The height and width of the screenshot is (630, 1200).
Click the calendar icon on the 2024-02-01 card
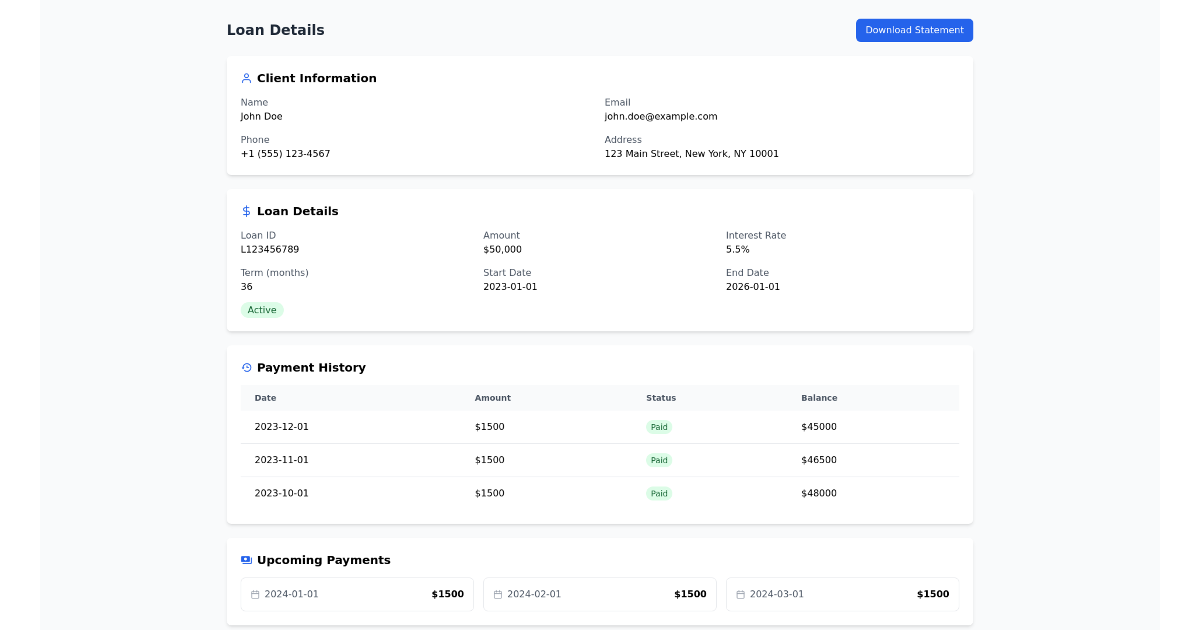tap(498, 594)
